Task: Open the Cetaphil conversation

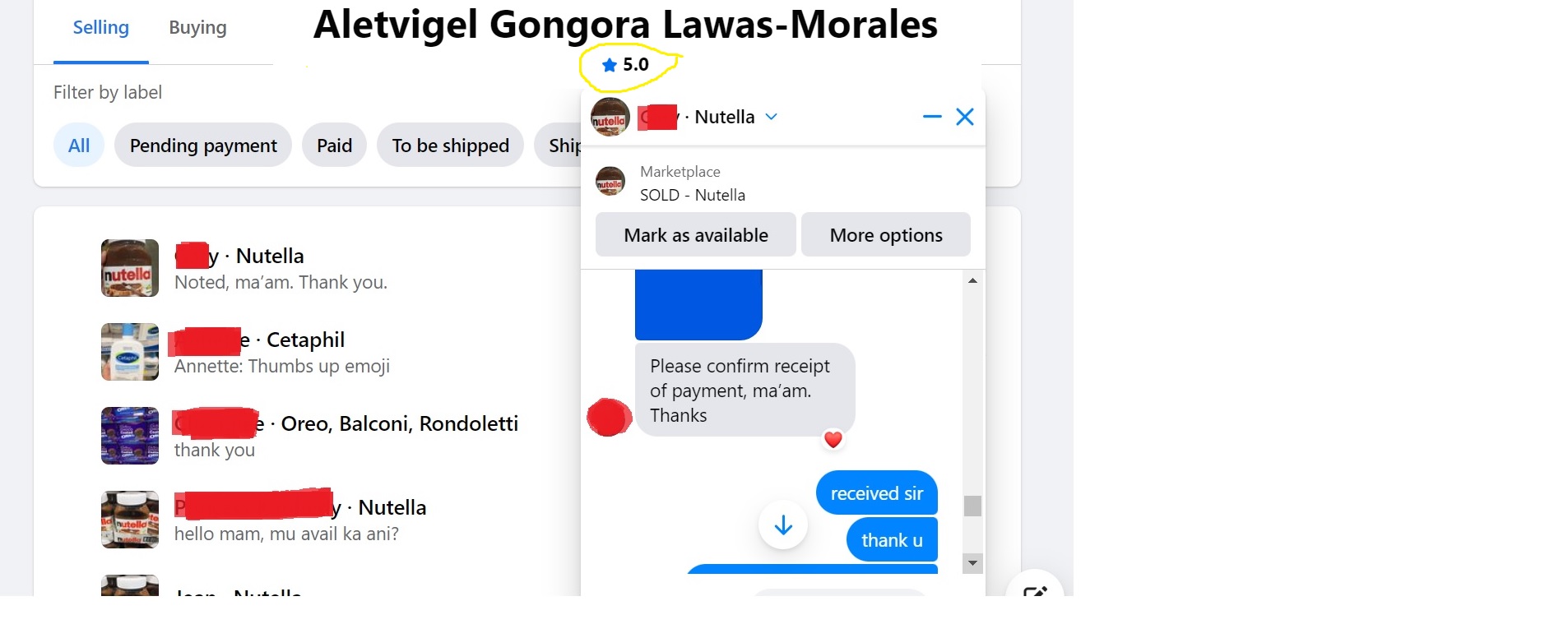Action: [313, 352]
